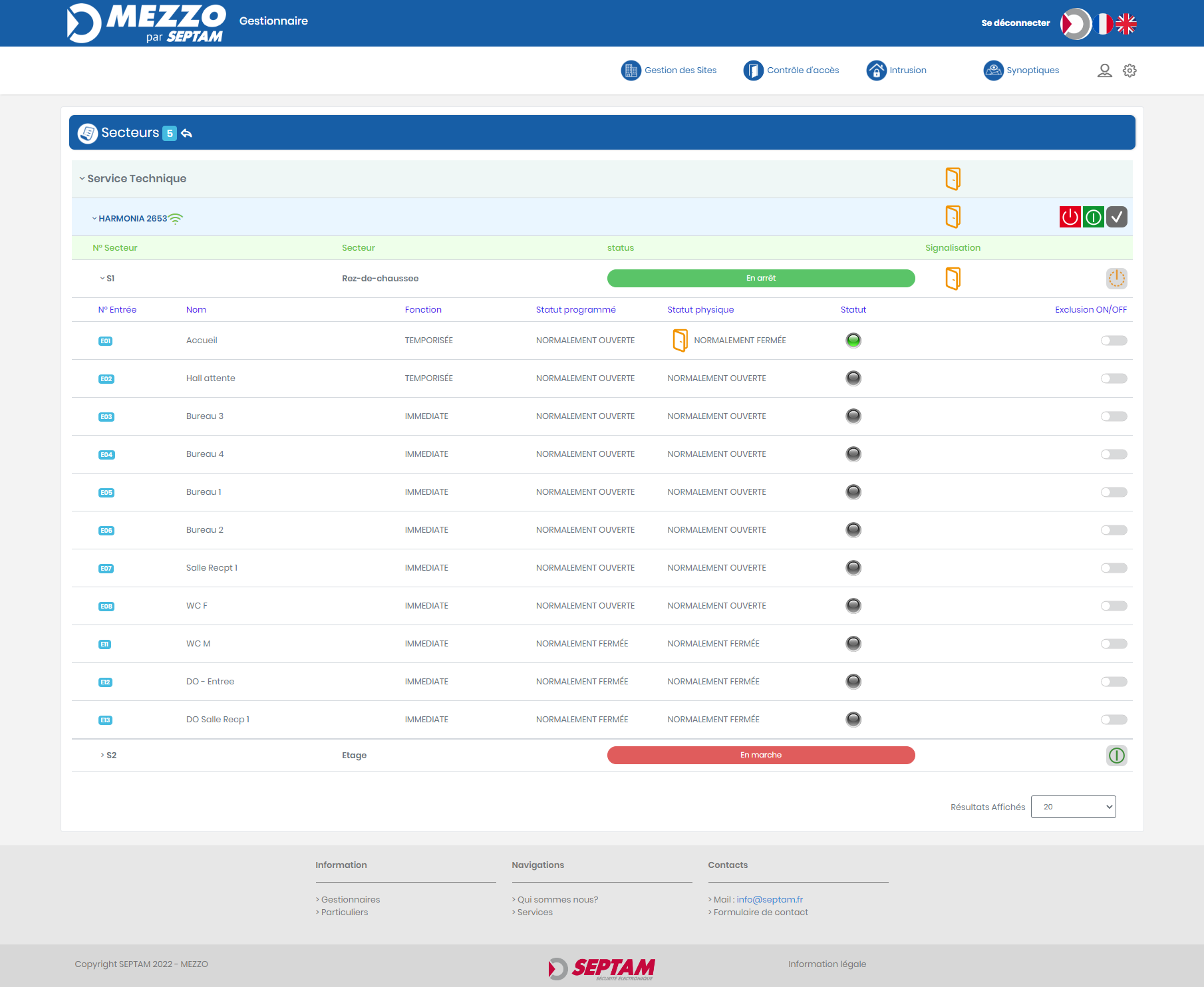Click the orange timer icon for sector S1
Viewport: 1204px width, 987px height.
[x=1116, y=279]
